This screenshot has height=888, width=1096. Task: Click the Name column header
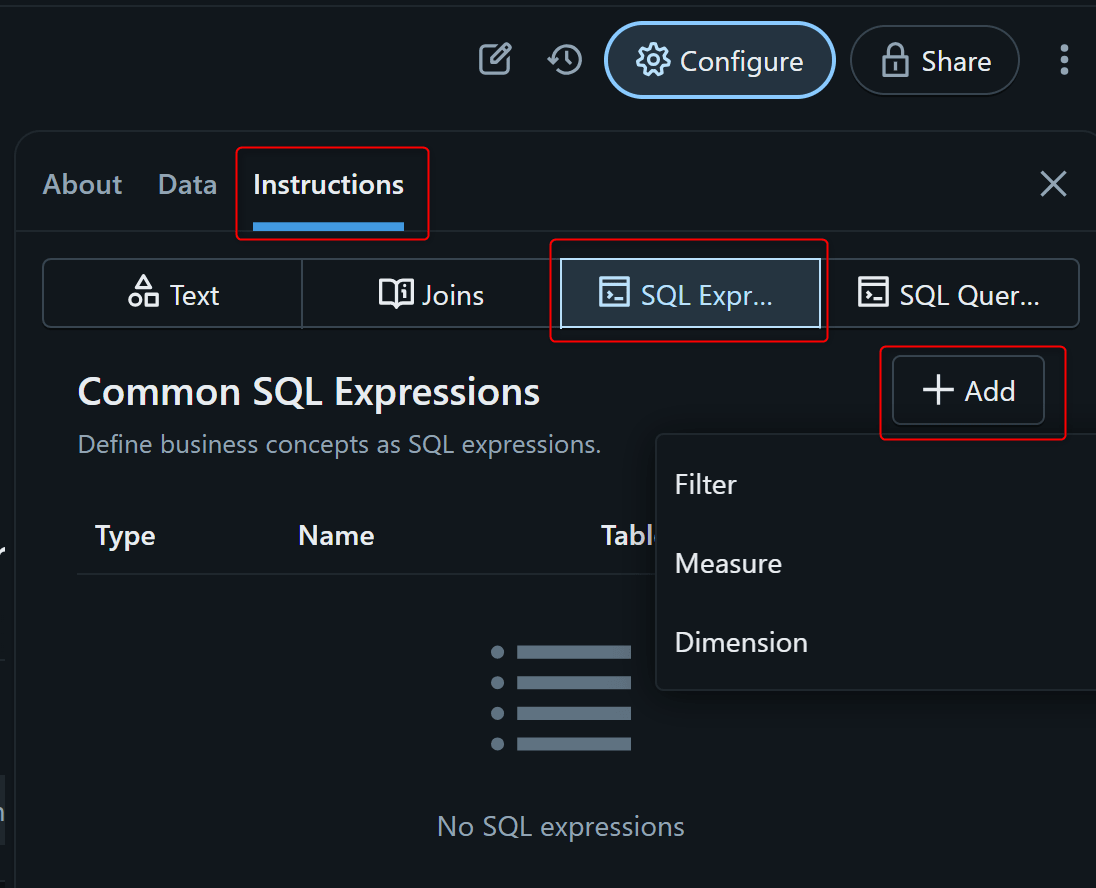(x=336, y=536)
